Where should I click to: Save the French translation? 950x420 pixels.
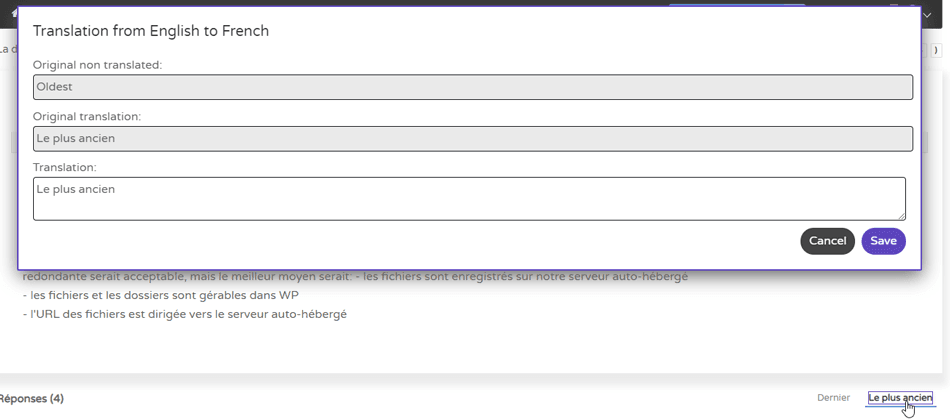pyautogui.click(x=883, y=241)
